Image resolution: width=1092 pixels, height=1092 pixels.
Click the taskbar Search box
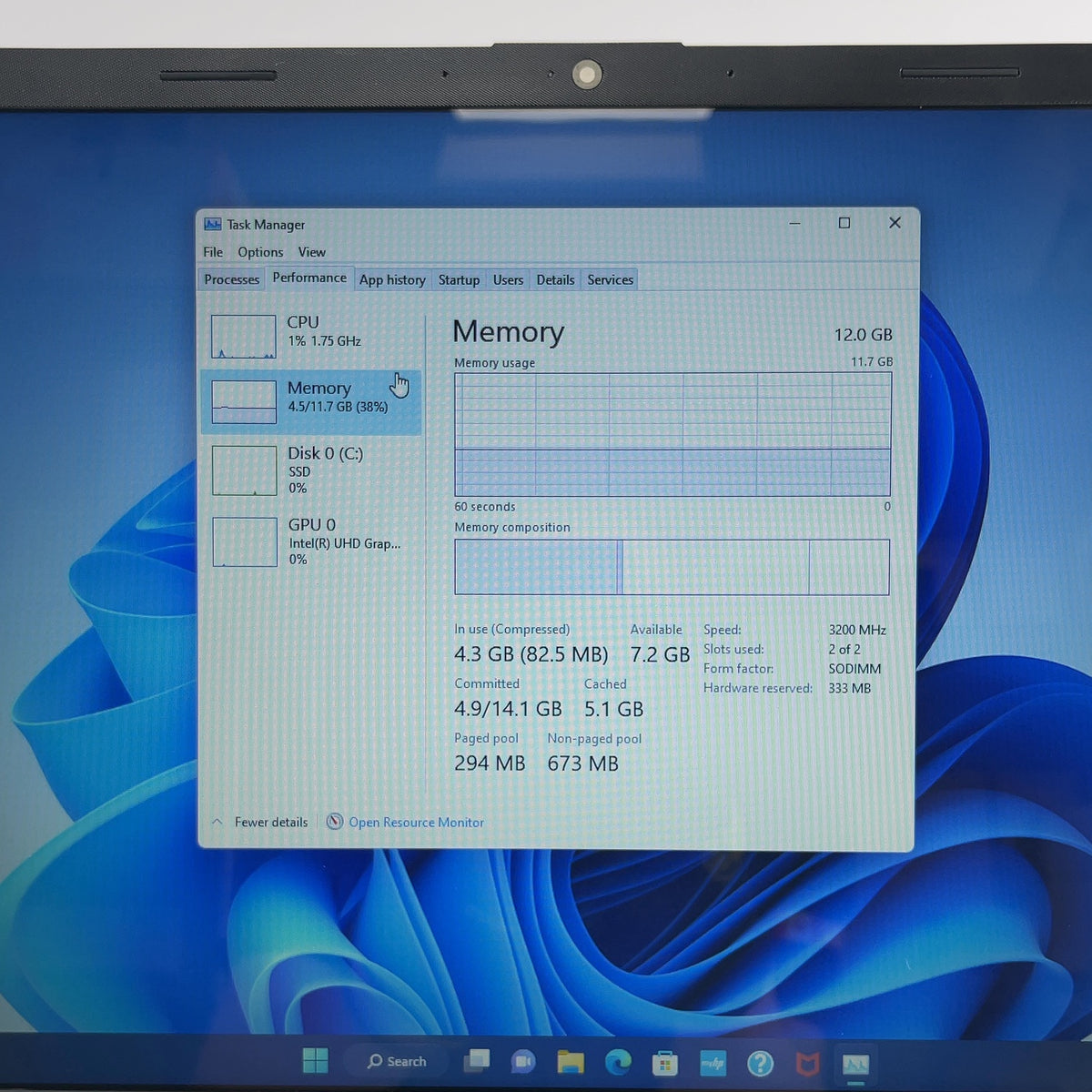(x=397, y=1061)
